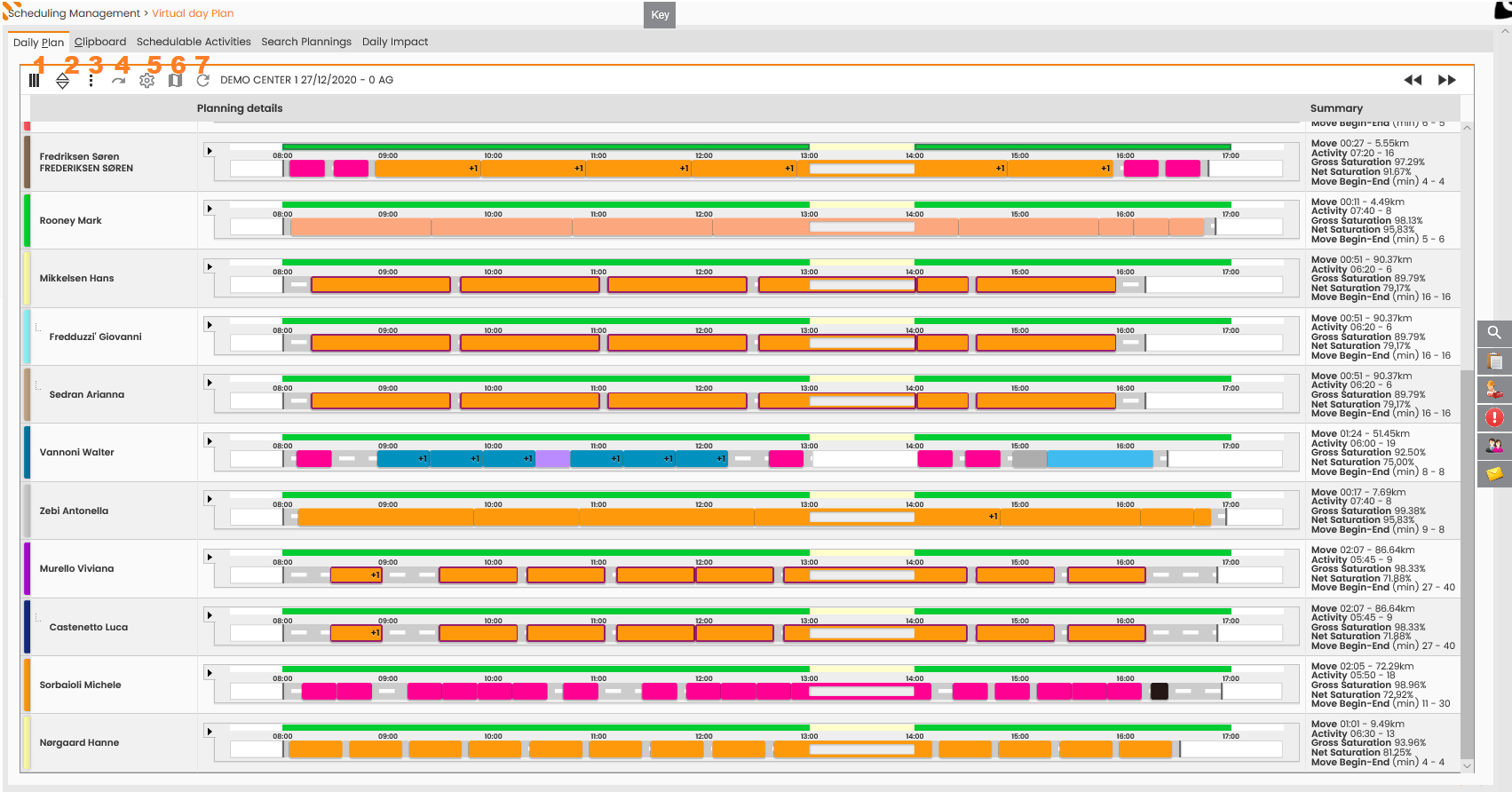Expand the Rooney Mark timeline row
This screenshot has height=792, width=1512.
[x=210, y=209]
